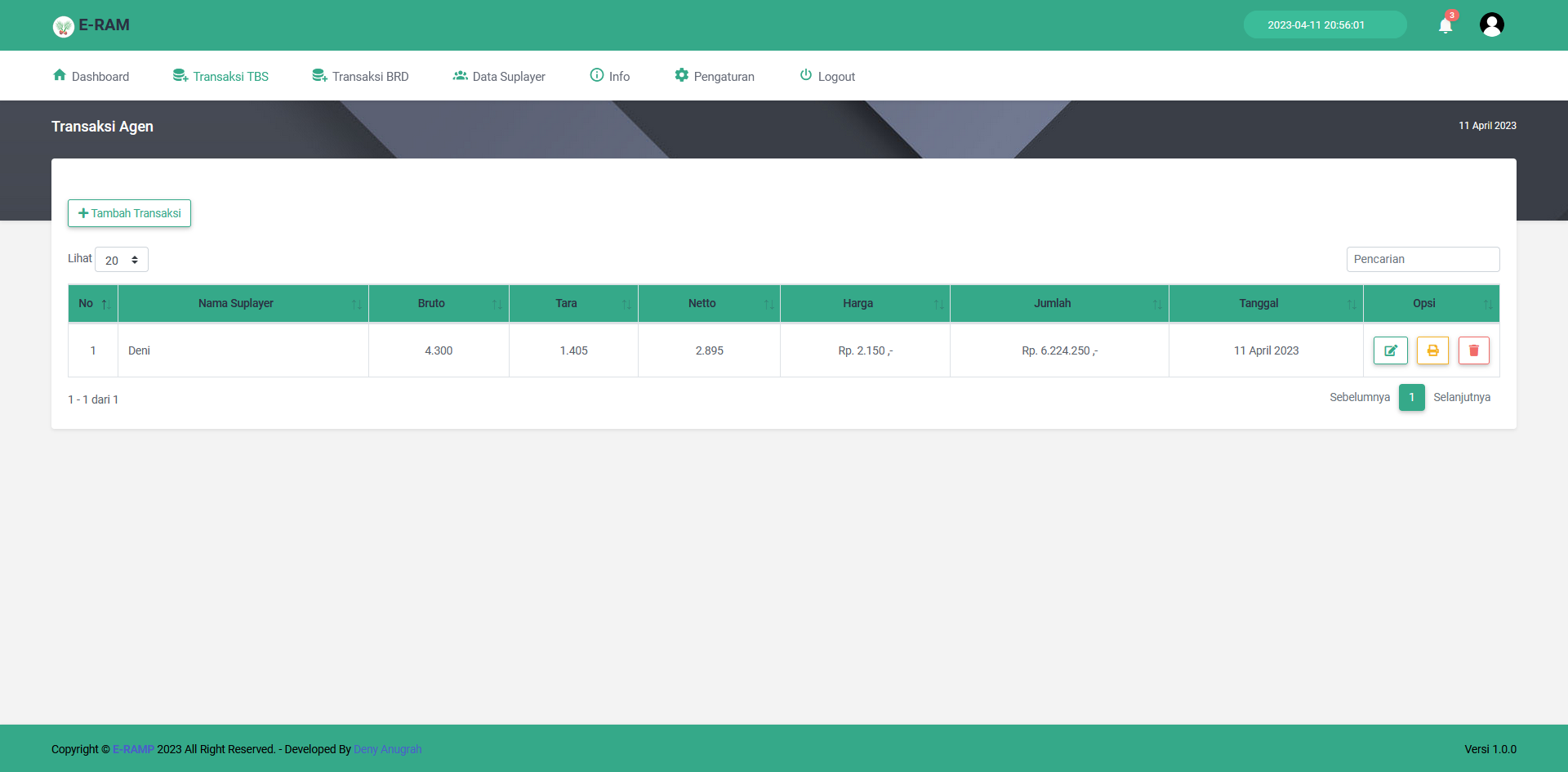Open the 'Lihat' entries per page dropdown
This screenshot has width=1568, height=772.
coord(121,259)
